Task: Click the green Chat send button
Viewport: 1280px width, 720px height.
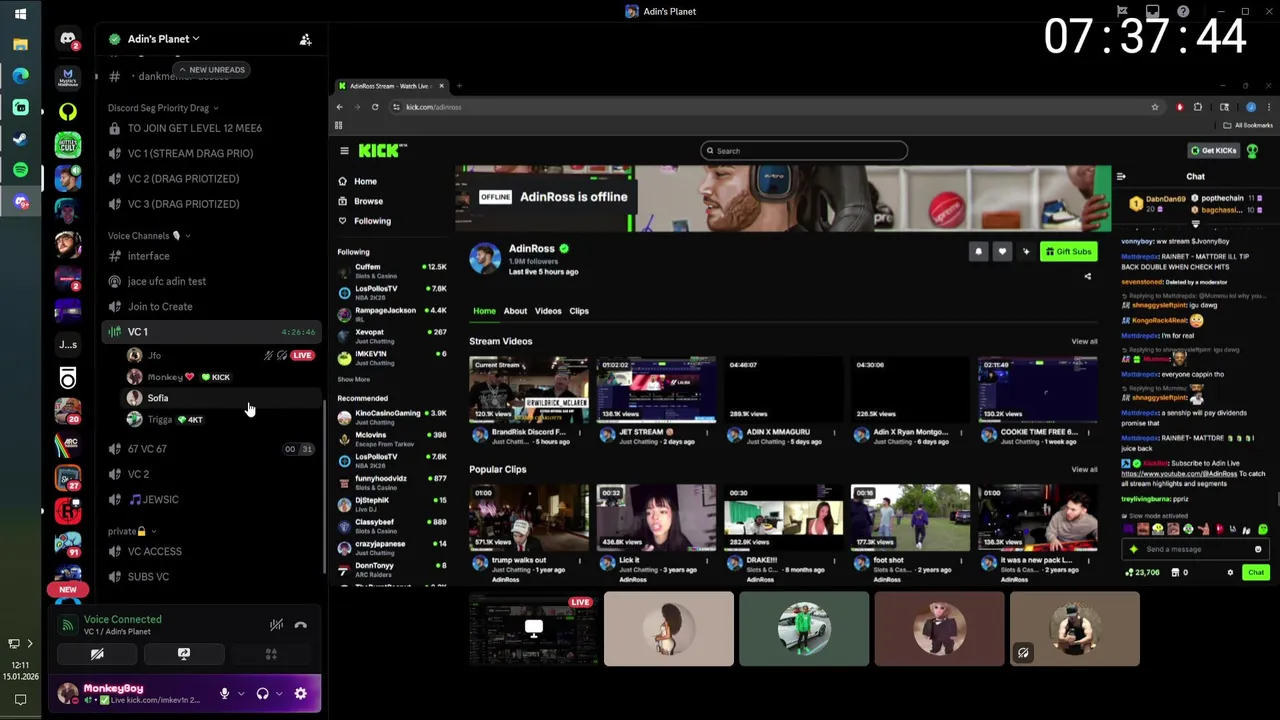Action: tap(1256, 573)
